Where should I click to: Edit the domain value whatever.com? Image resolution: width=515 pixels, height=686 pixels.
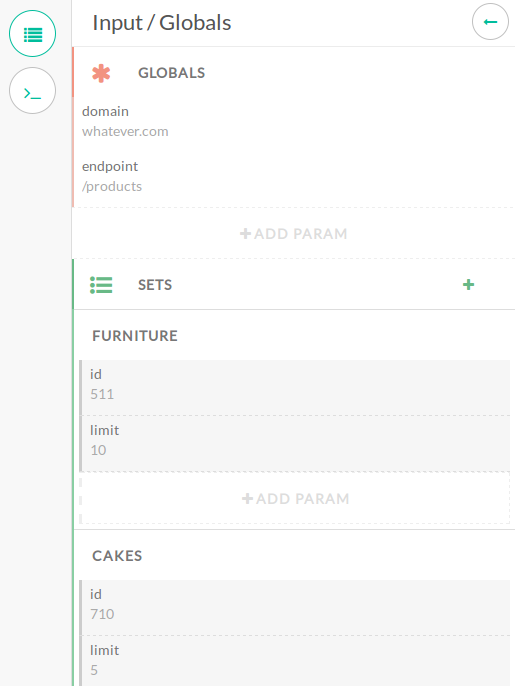click(x=125, y=131)
